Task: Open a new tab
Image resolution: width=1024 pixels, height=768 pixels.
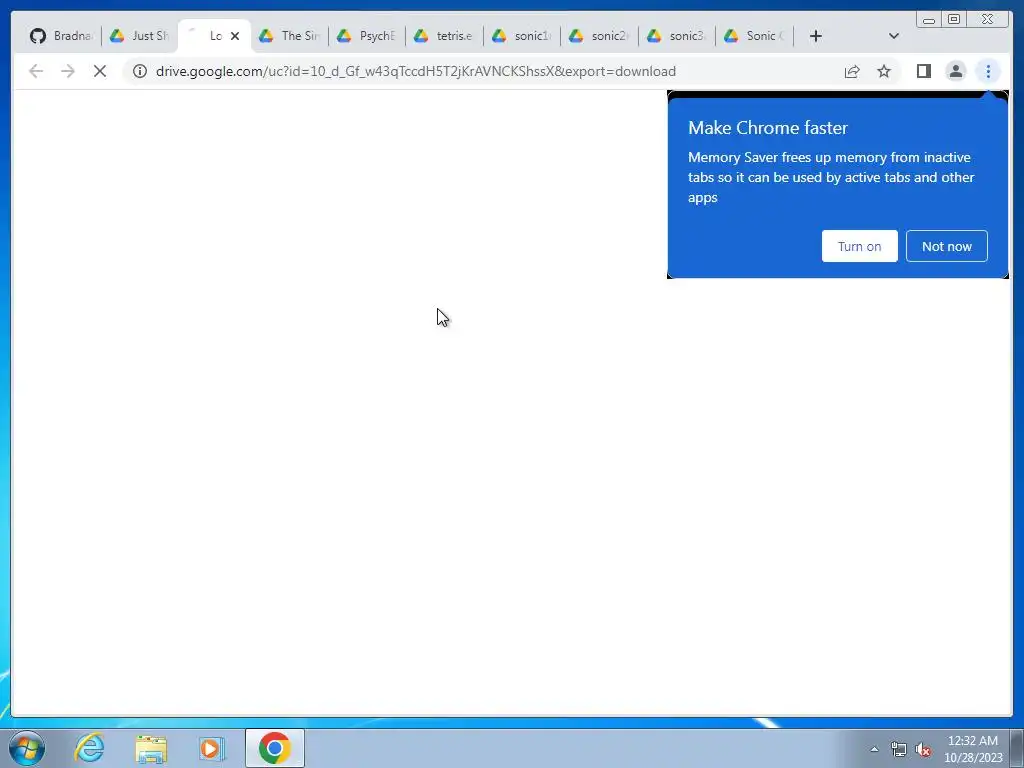Action: tap(816, 36)
